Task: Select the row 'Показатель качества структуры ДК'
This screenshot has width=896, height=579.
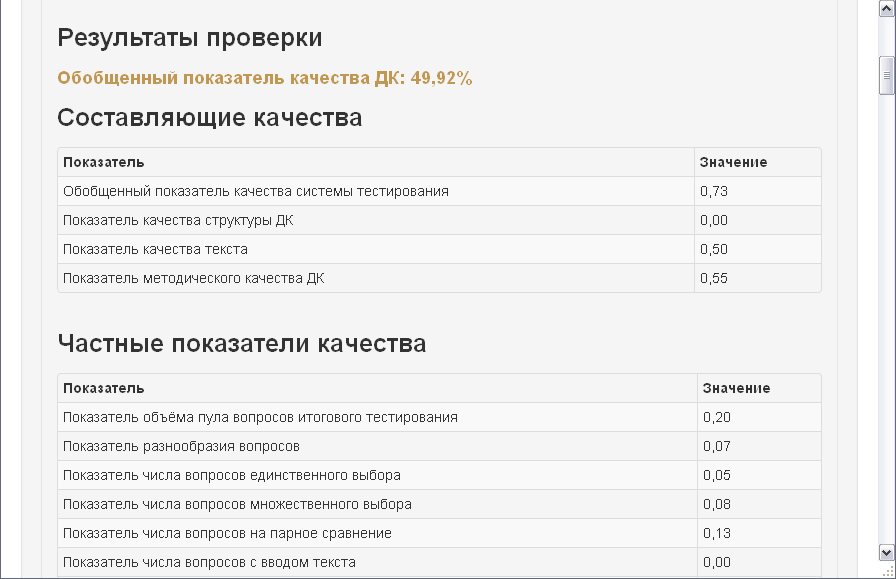Action: pos(439,220)
